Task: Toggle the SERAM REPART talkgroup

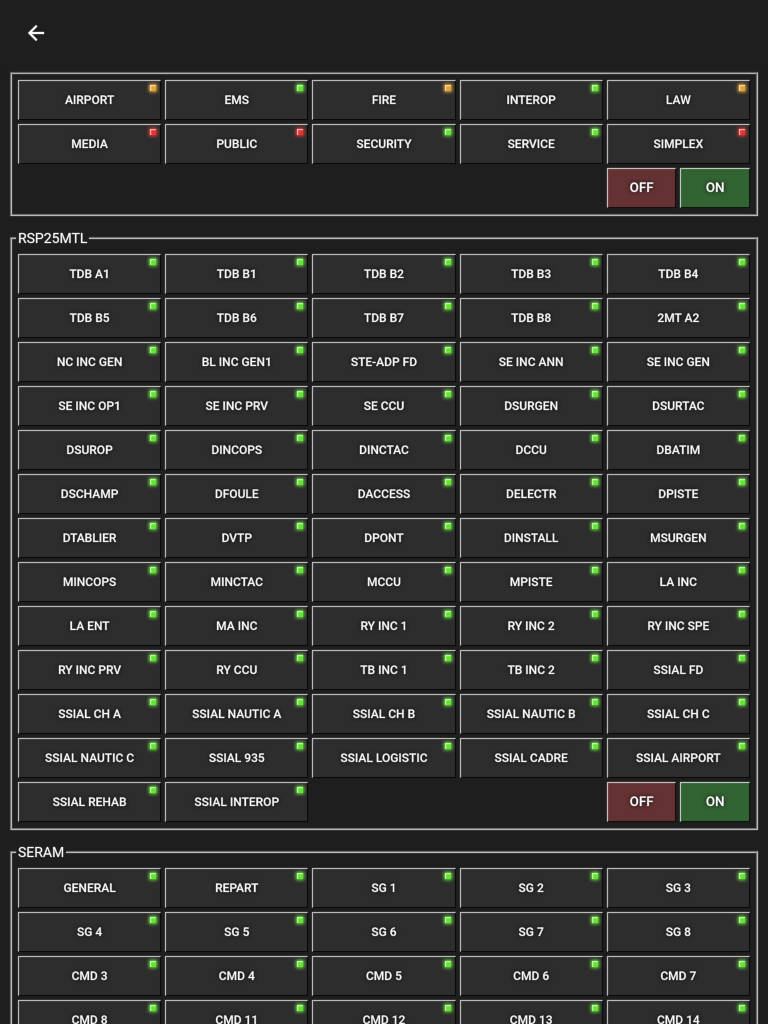Action: tap(236, 888)
